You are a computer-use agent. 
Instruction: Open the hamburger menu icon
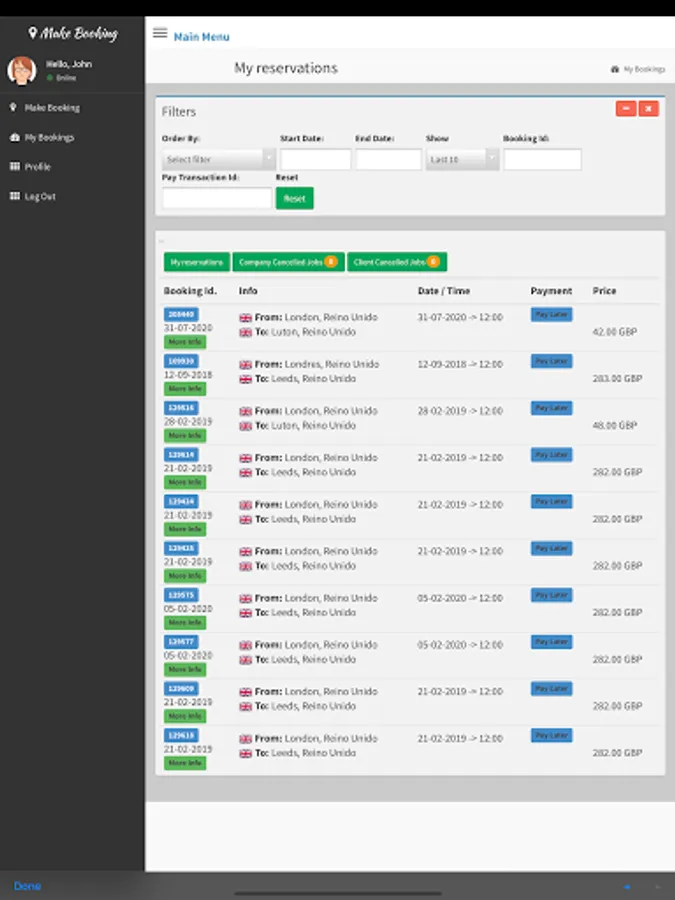[x=160, y=33]
